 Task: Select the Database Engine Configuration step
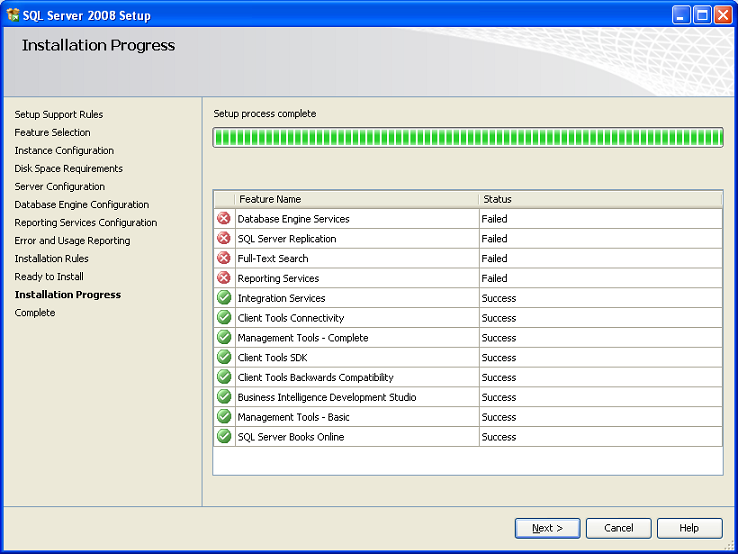(x=81, y=204)
